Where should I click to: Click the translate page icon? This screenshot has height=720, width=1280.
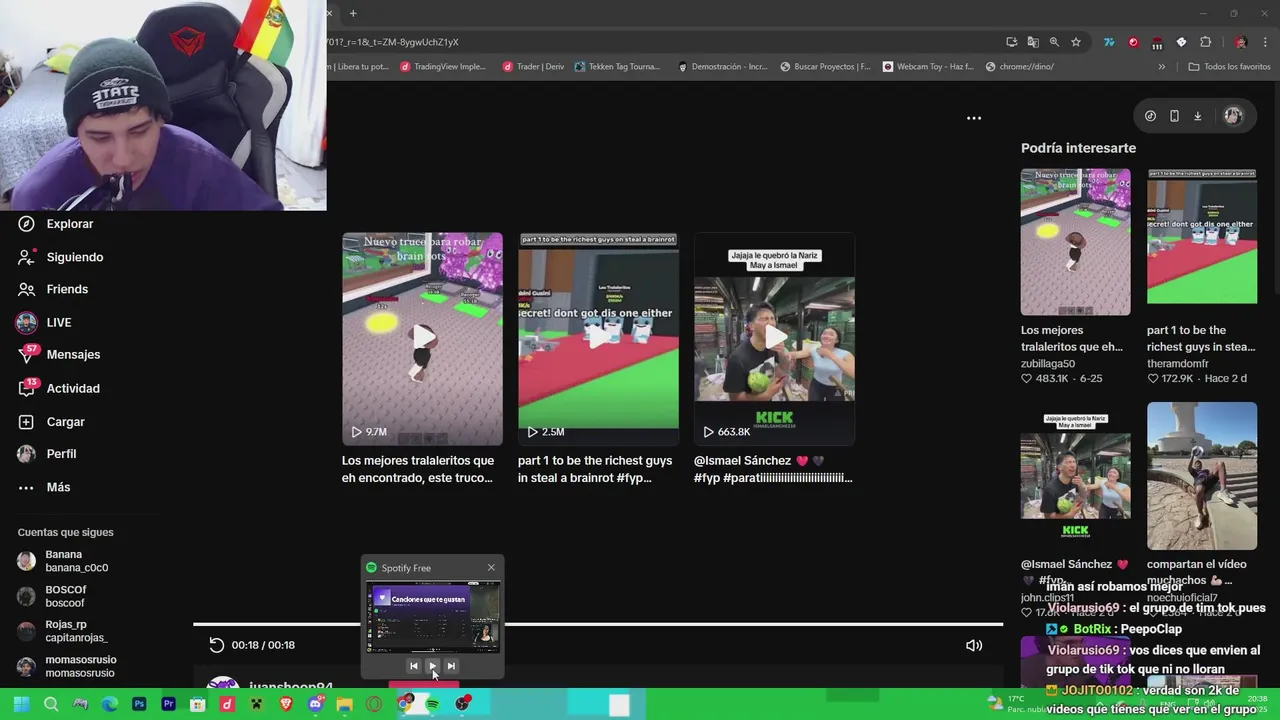point(1033,42)
